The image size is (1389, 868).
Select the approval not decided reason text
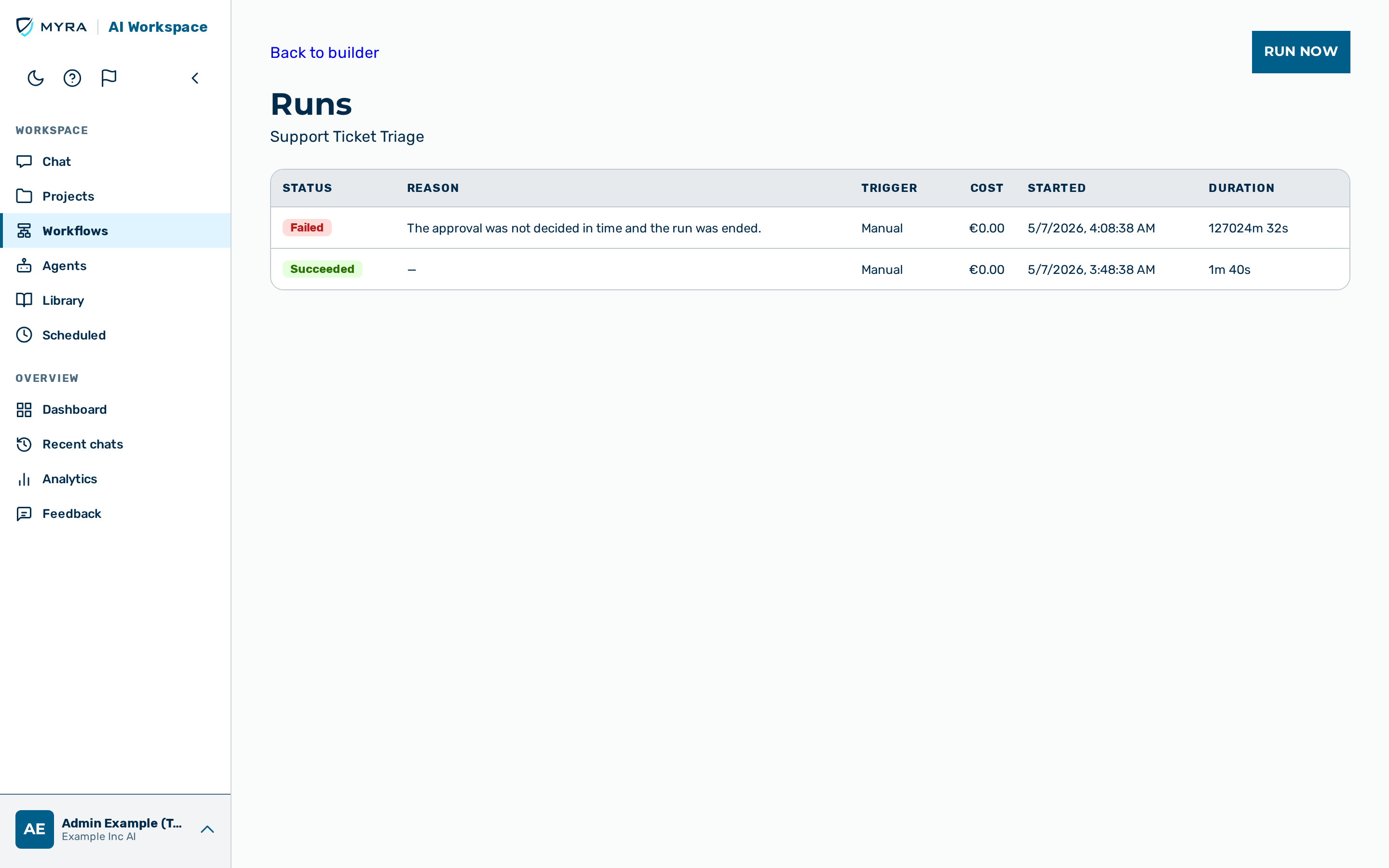(x=584, y=228)
